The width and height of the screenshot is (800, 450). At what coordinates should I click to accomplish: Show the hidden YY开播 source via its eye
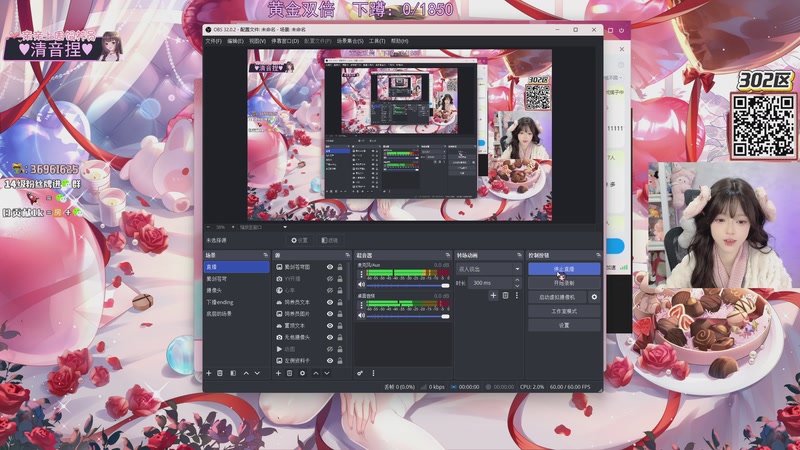pyautogui.click(x=330, y=279)
